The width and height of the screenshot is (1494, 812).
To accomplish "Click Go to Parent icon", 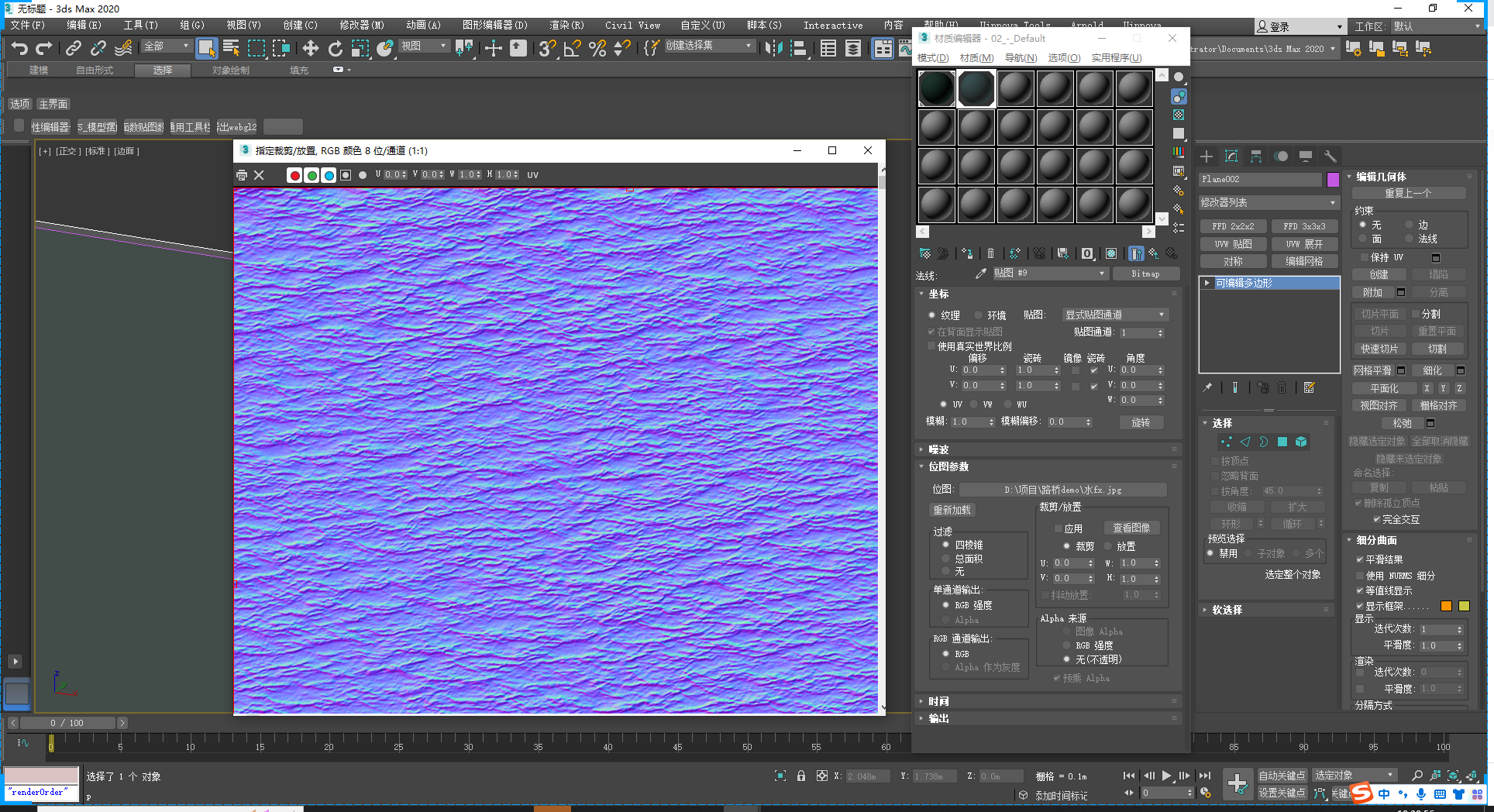I will click(1154, 253).
